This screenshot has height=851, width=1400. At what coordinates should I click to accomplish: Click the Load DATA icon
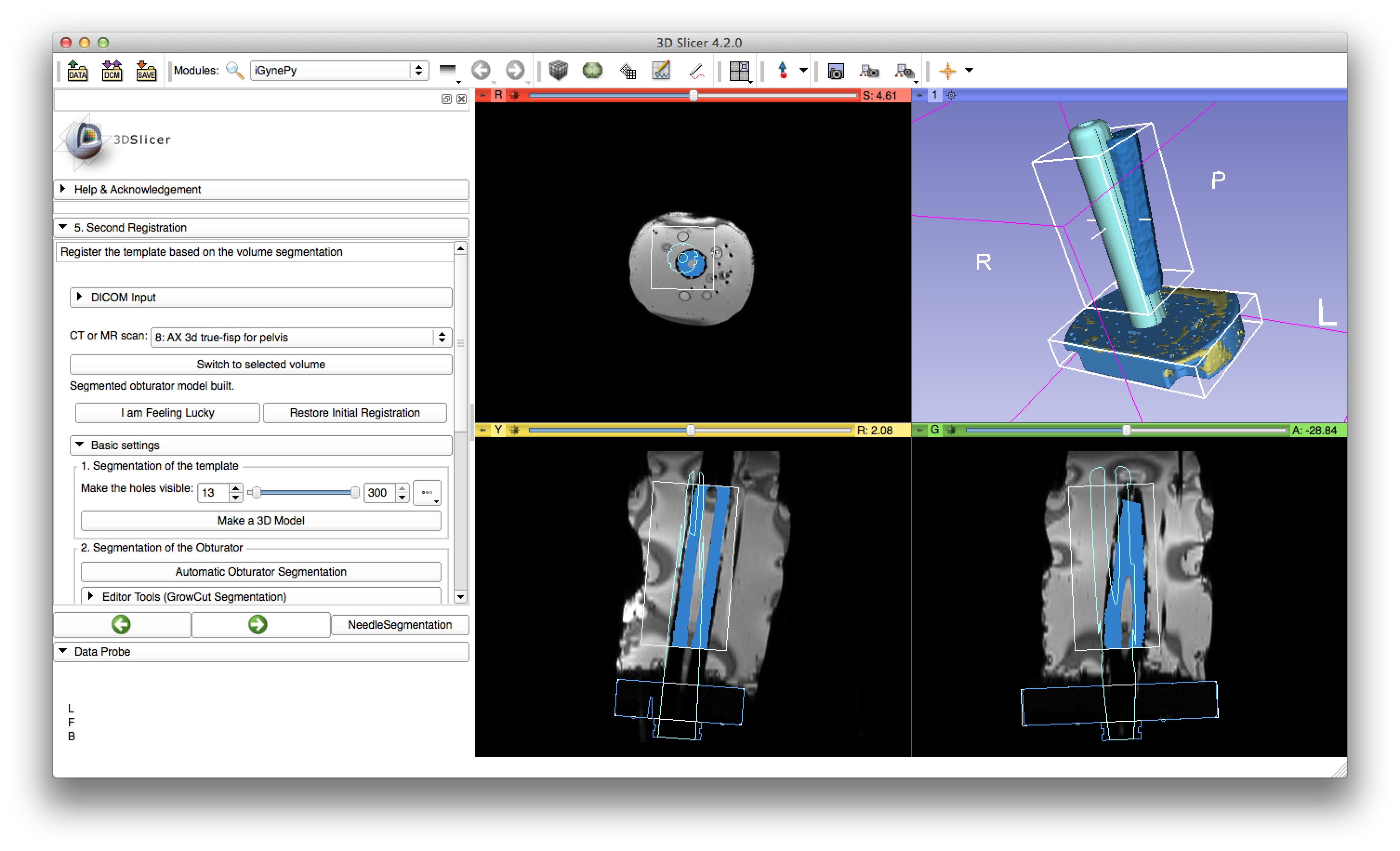pyautogui.click(x=77, y=71)
